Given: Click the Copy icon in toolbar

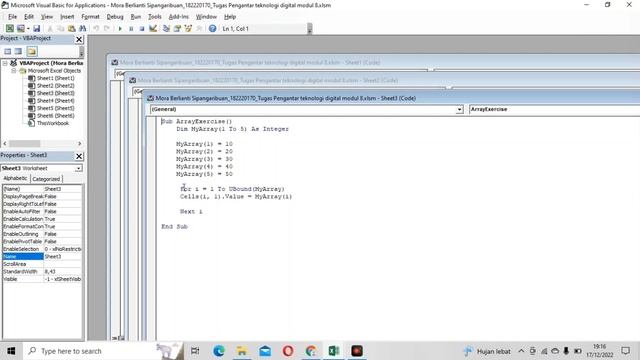Looking at the screenshot, I should point(60,29).
